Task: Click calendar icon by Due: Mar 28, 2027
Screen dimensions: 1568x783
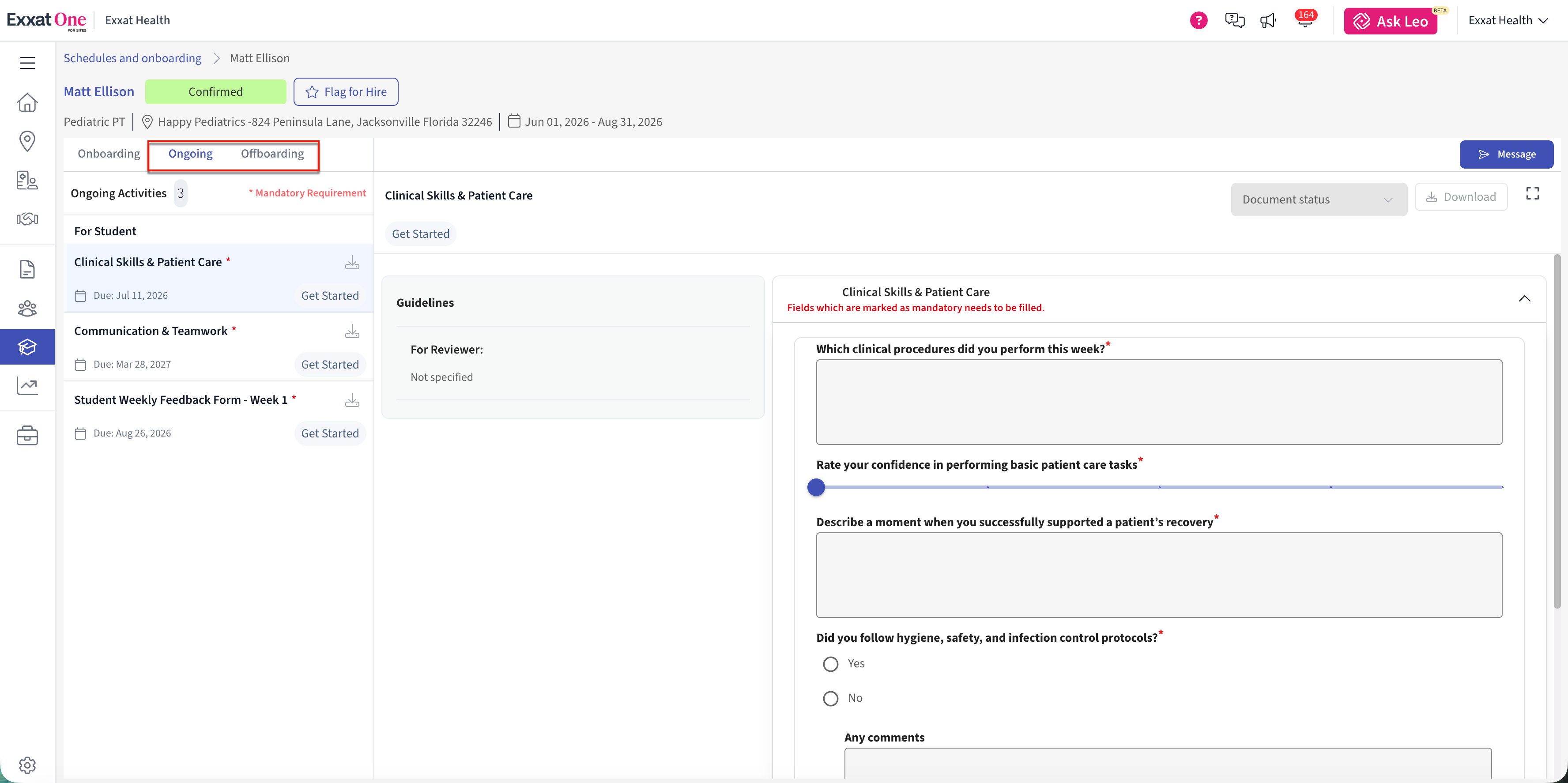Action: [80, 365]
